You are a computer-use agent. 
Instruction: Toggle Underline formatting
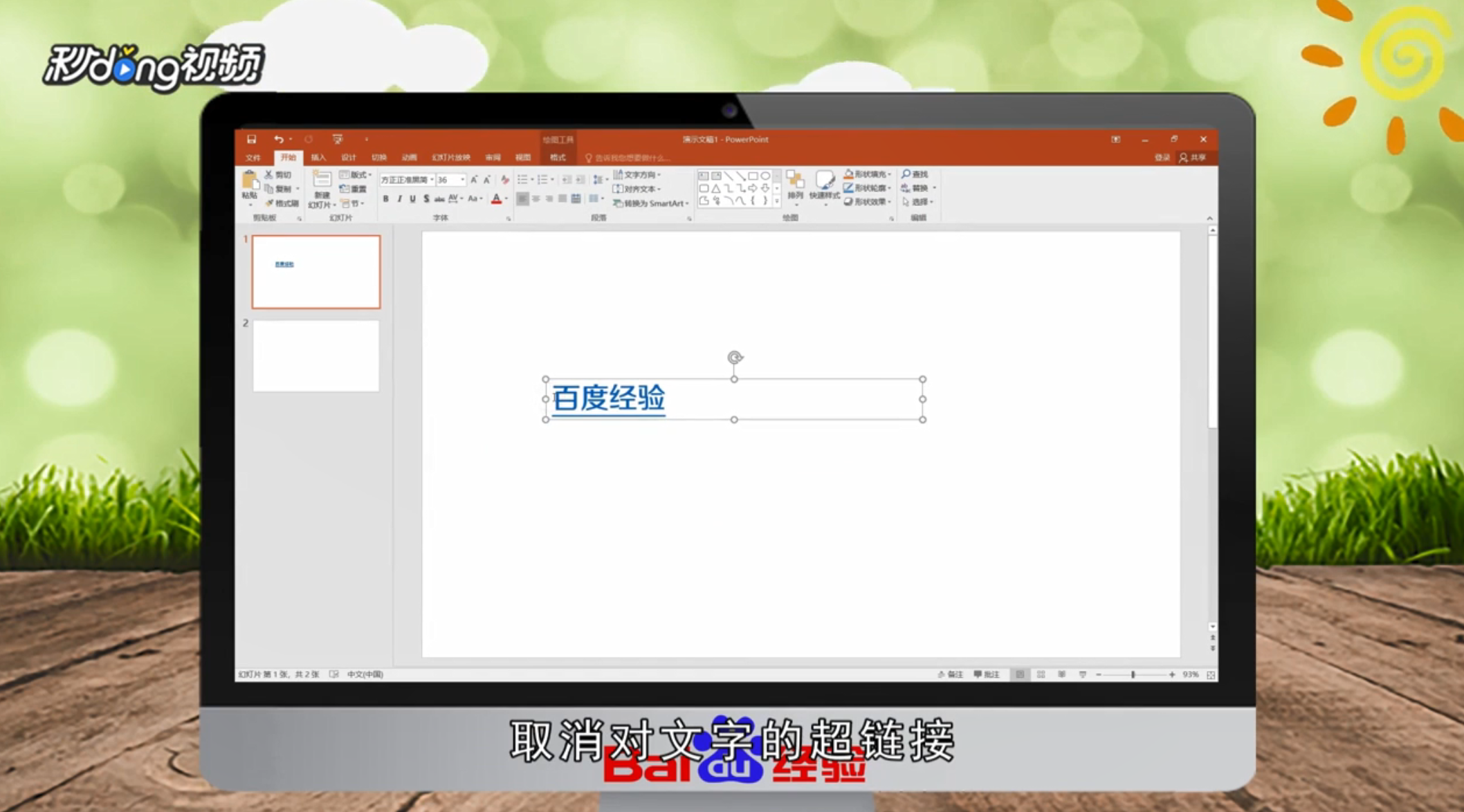pos(412,199)
